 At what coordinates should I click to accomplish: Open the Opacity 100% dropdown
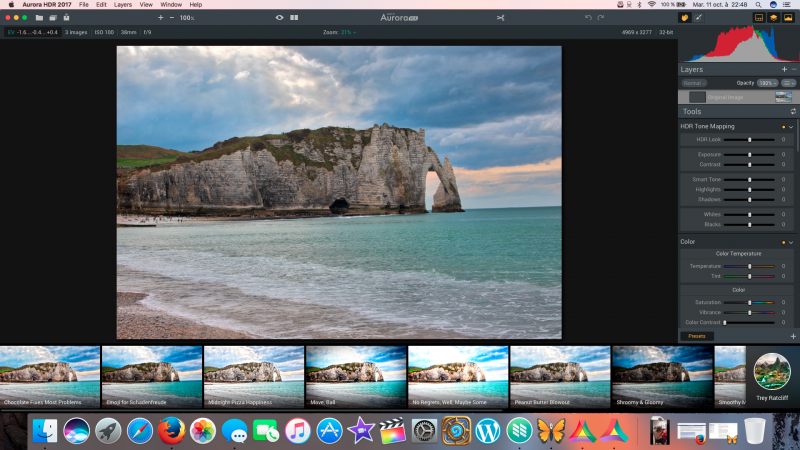click(767, 83)
